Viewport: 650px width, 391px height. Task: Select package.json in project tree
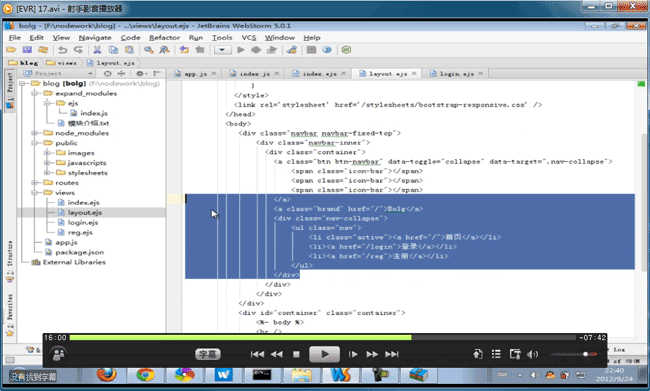[80, 252]
